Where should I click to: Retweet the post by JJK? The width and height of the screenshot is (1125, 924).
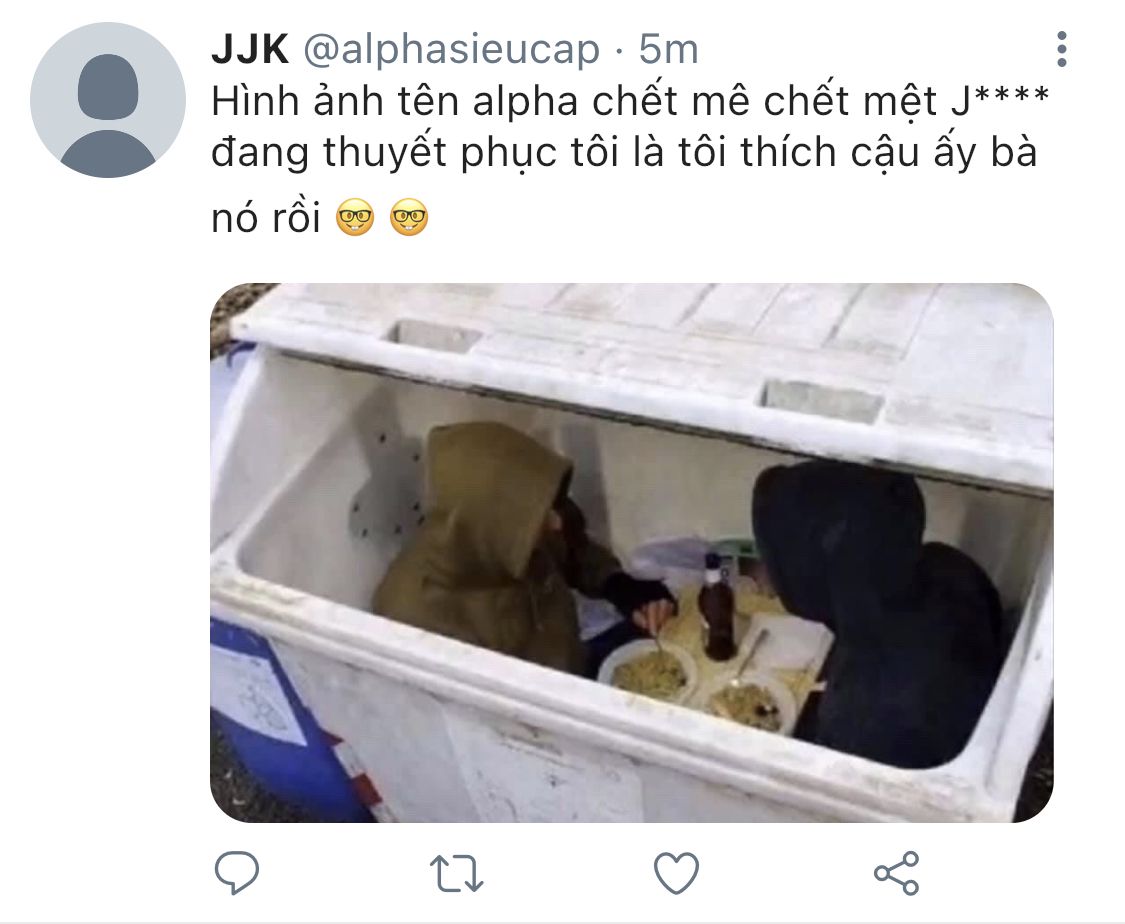pos(456,873)
